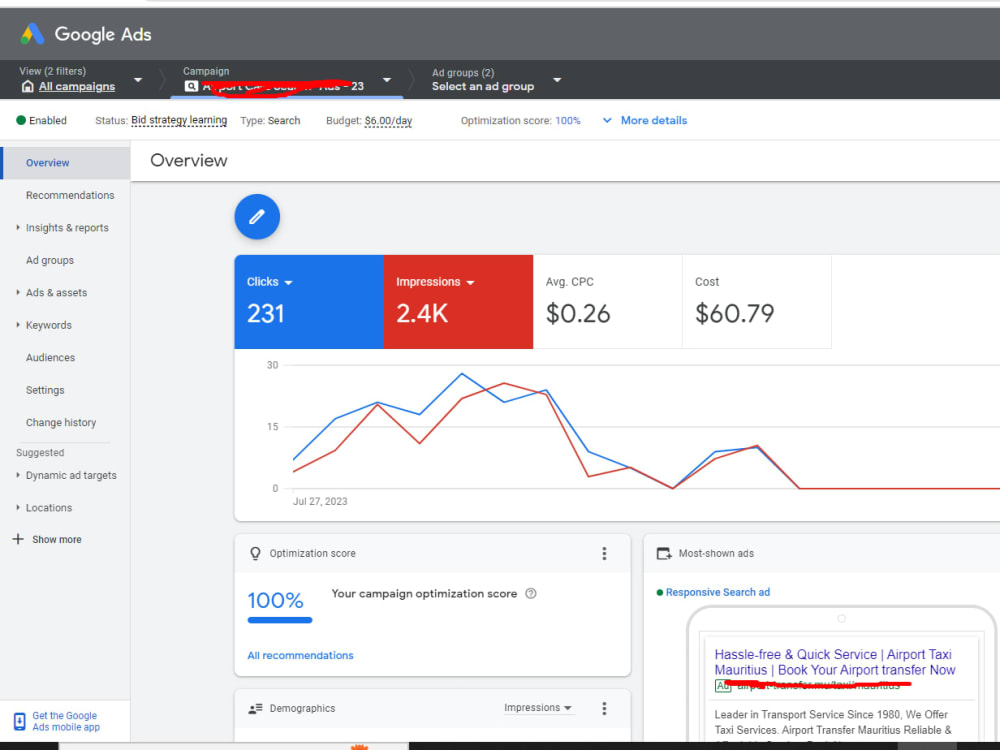Click the large 100% score in Optimization card
This screenshot has height=750, width=1000.
276,600
